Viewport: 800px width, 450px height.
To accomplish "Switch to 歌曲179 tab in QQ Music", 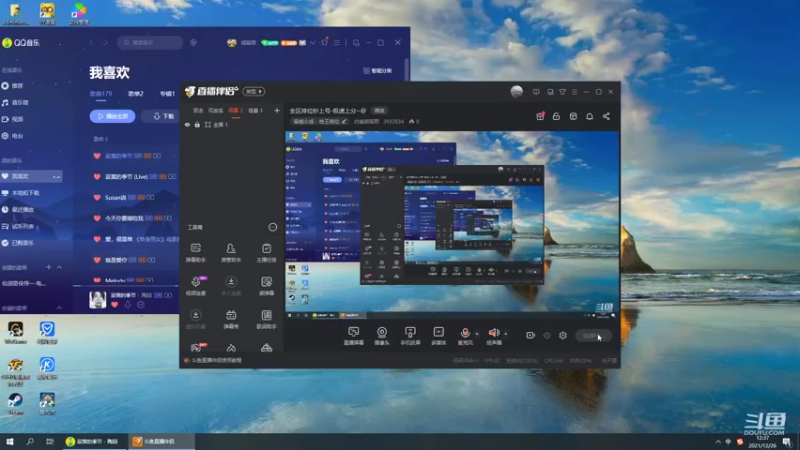I will tap(101, 93).
